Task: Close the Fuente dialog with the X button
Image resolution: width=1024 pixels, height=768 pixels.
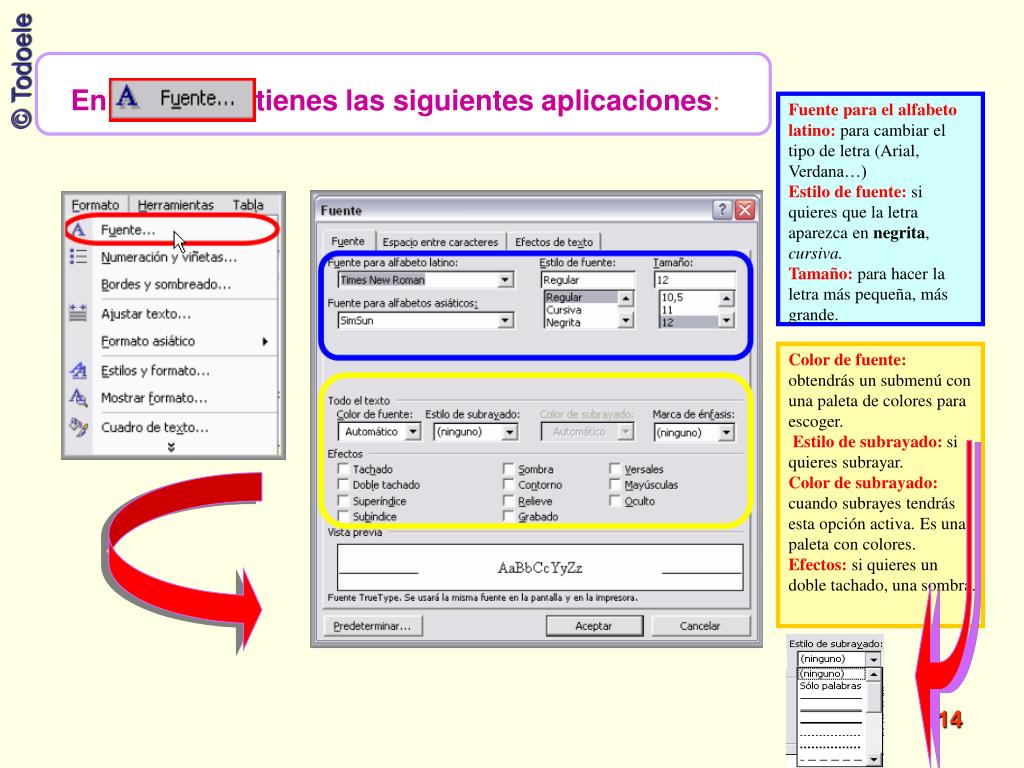Action: [x=744, y=210]
